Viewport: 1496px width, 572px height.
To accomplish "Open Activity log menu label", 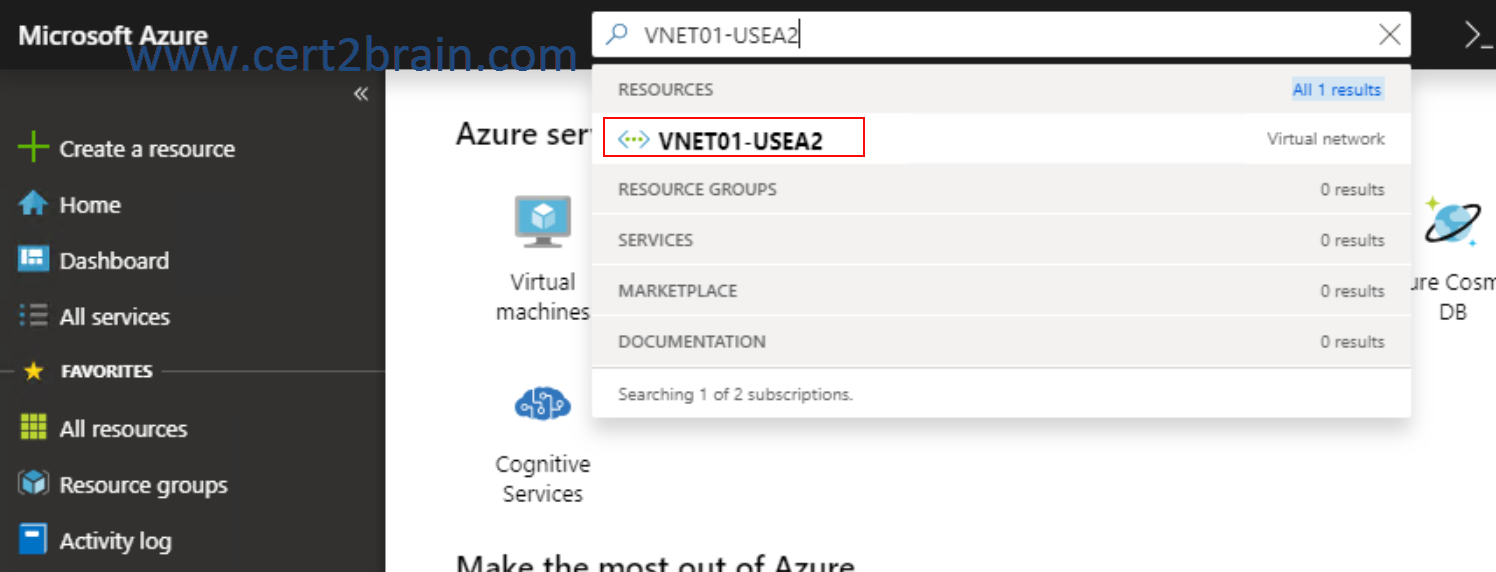I will coord(115,541).
